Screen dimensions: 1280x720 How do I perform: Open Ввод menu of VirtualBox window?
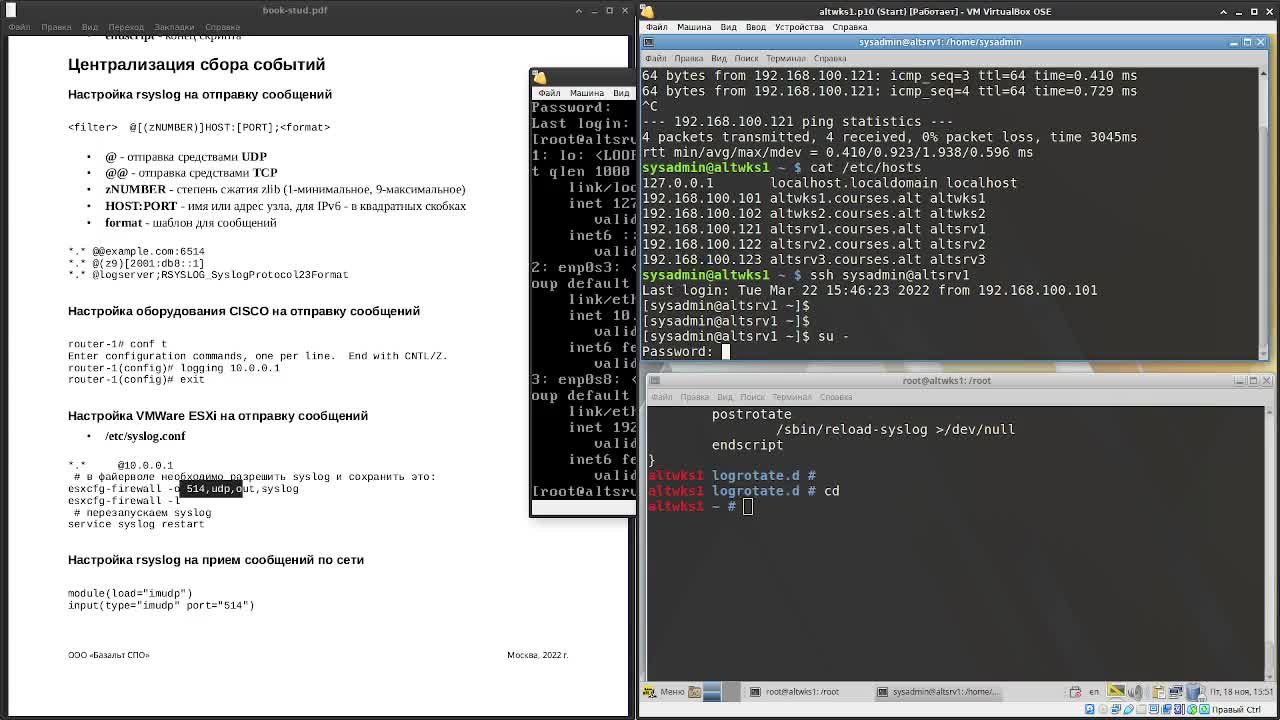click(756, 27)
